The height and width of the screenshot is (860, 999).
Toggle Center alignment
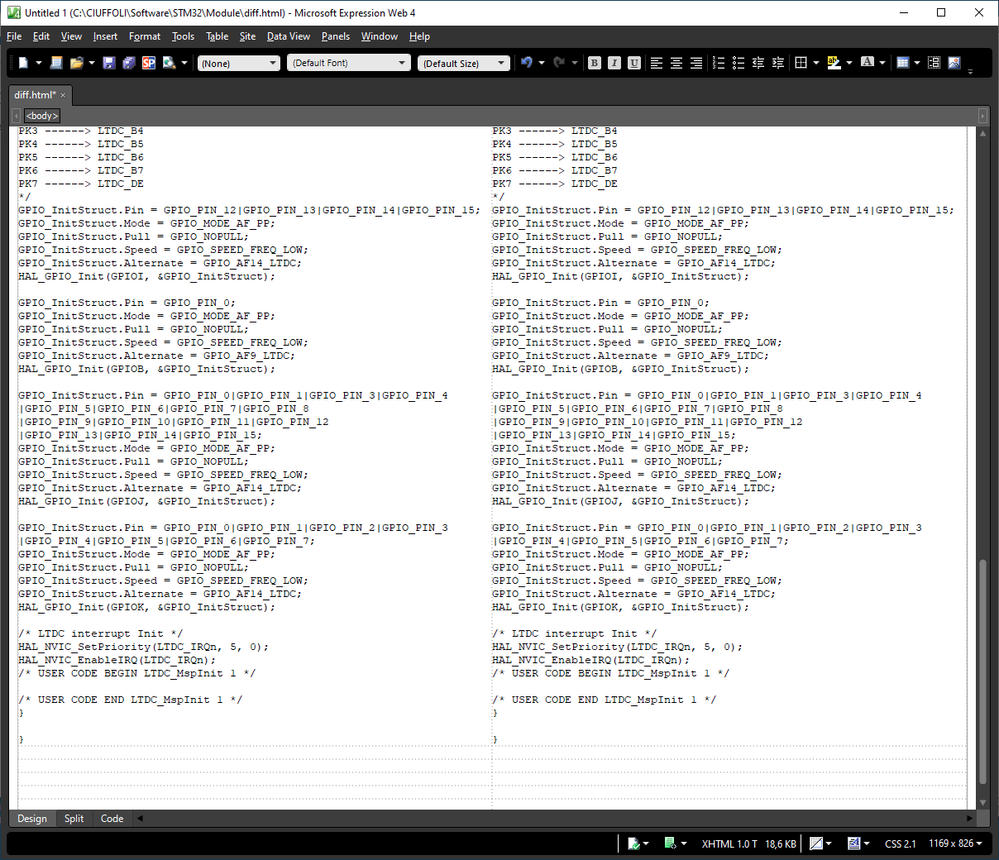pyautogui.click(x=676, y=63)
